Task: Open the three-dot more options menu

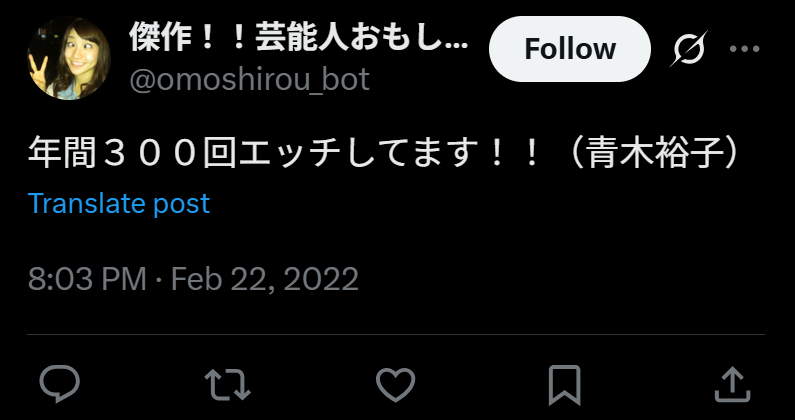Action: pos(744,49)
